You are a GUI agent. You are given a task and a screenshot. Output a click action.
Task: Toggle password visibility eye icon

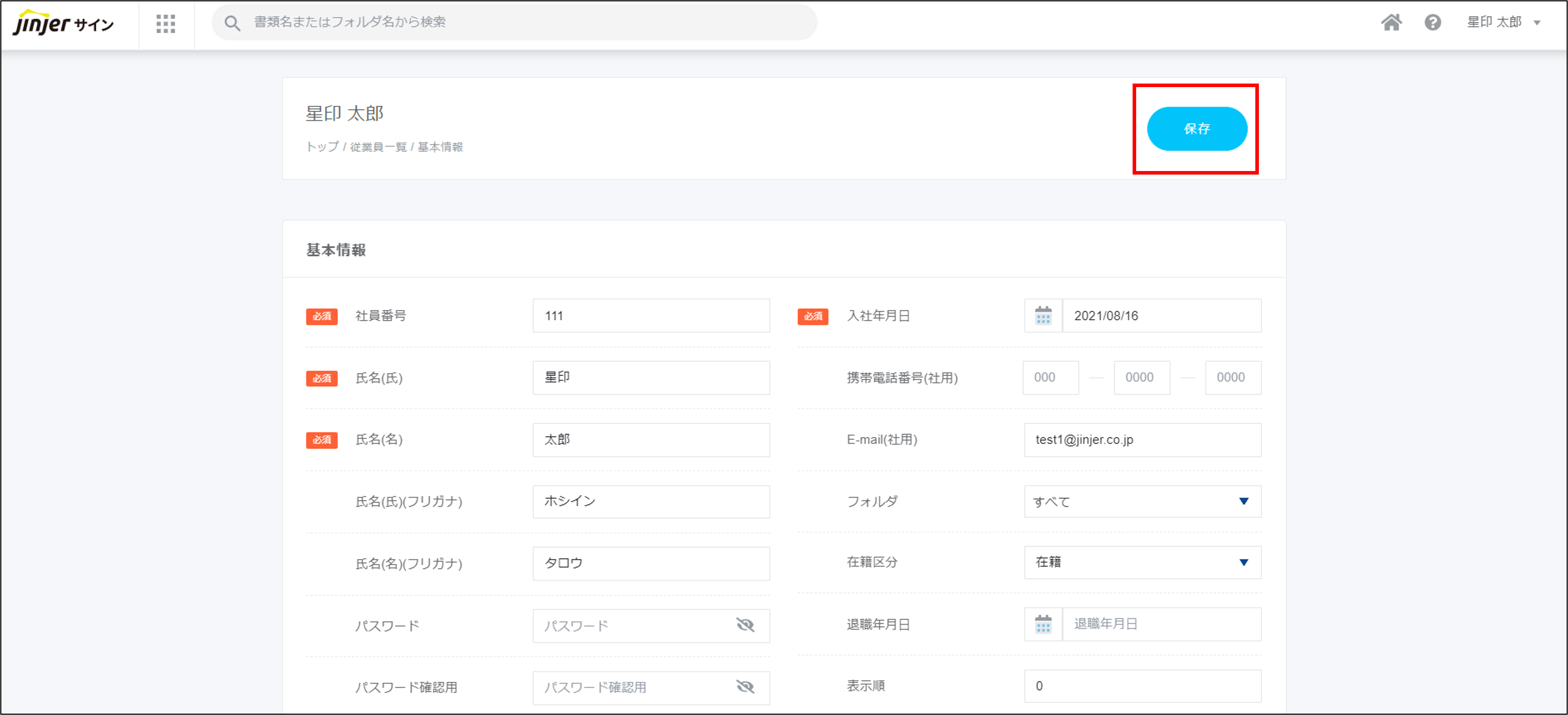745,625
